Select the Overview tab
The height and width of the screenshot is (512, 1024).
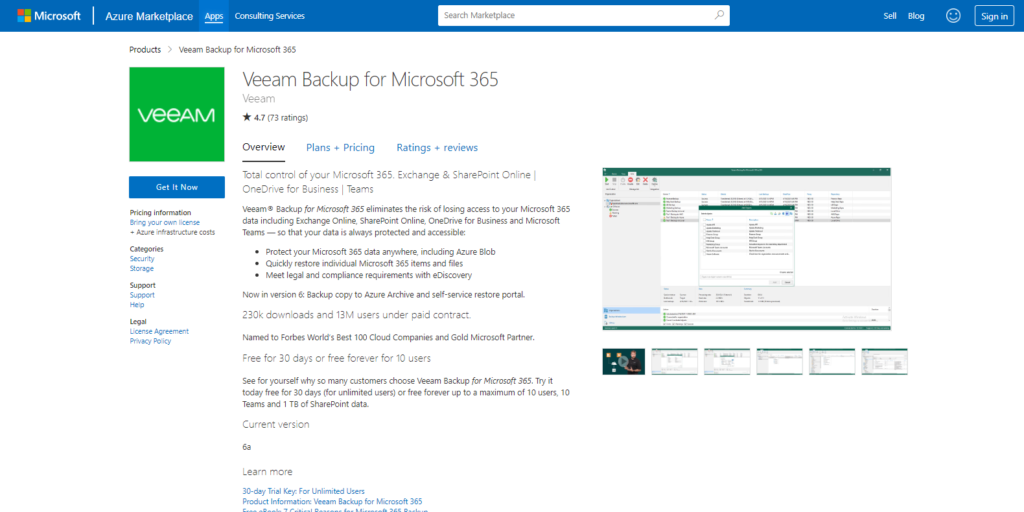pos(264,148)
